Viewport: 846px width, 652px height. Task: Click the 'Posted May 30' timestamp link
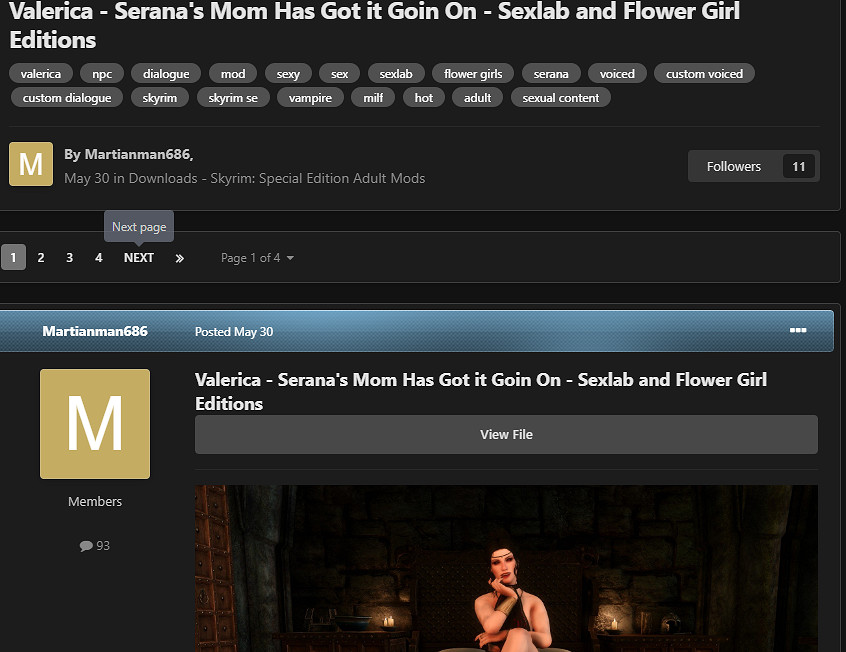[x=233, y=332]
